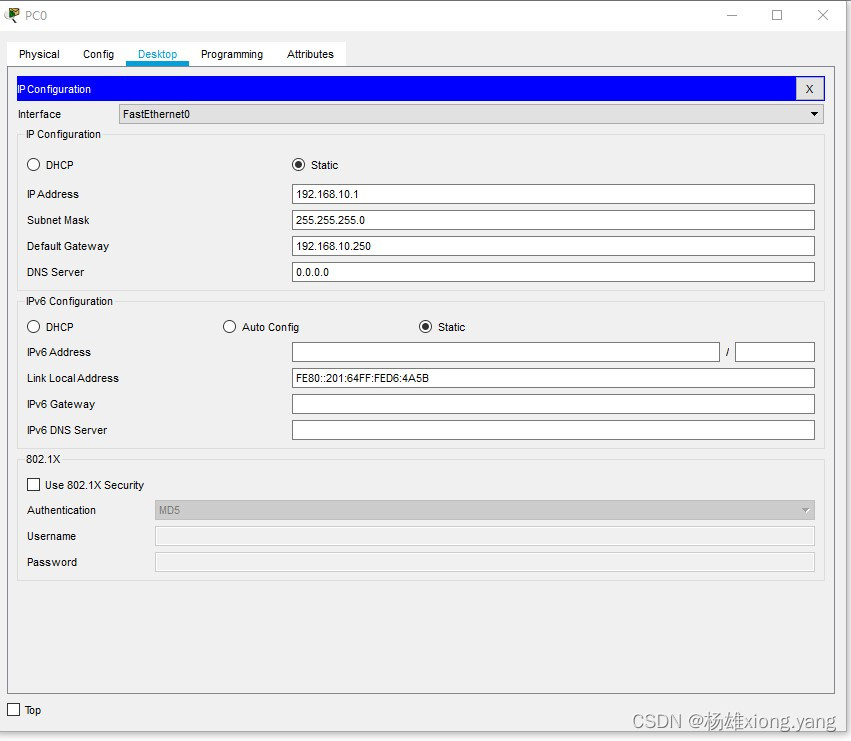Screen dimensions: 851x741
Task: Click the IP Address field showing 192.168.10.1
Action: 552,194
